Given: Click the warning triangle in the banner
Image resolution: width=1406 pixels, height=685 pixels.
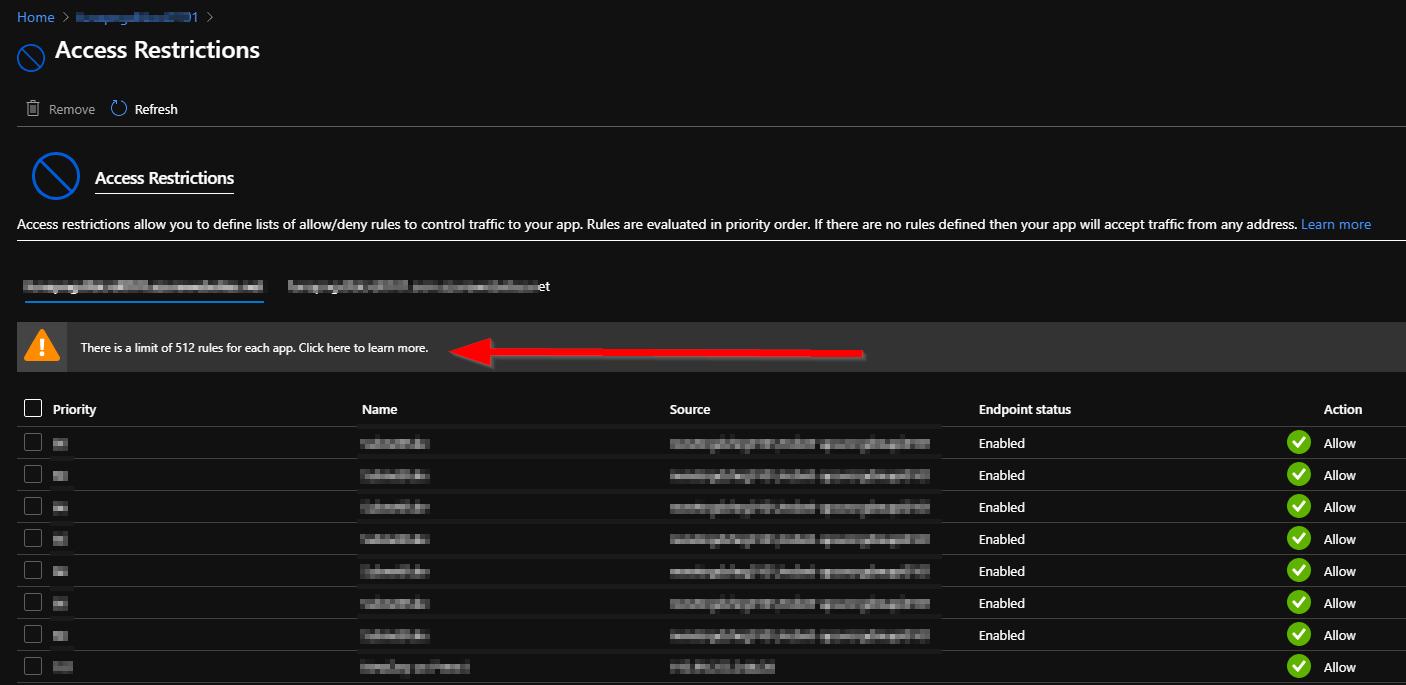Looking at the screenshot, I should [41, 345].
